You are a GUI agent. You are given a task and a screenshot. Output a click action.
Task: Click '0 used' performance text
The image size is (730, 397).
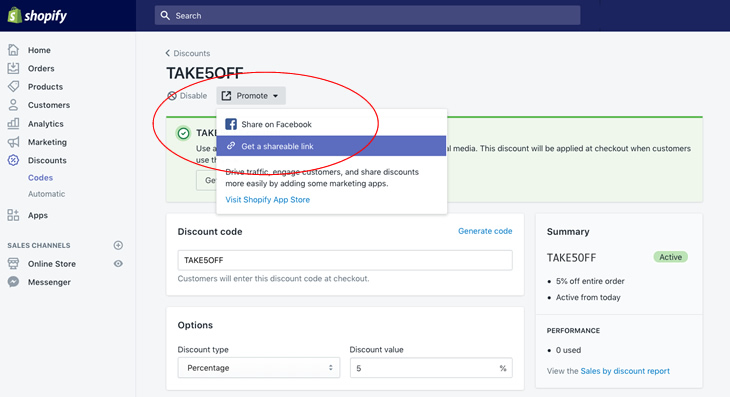pos(568,350)
